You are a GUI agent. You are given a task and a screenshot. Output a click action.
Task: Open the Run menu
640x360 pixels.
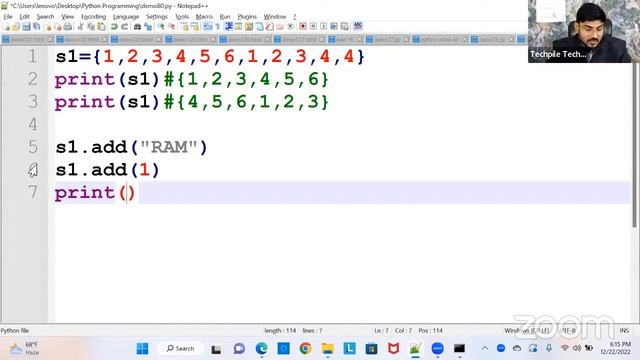coord(225,17)
